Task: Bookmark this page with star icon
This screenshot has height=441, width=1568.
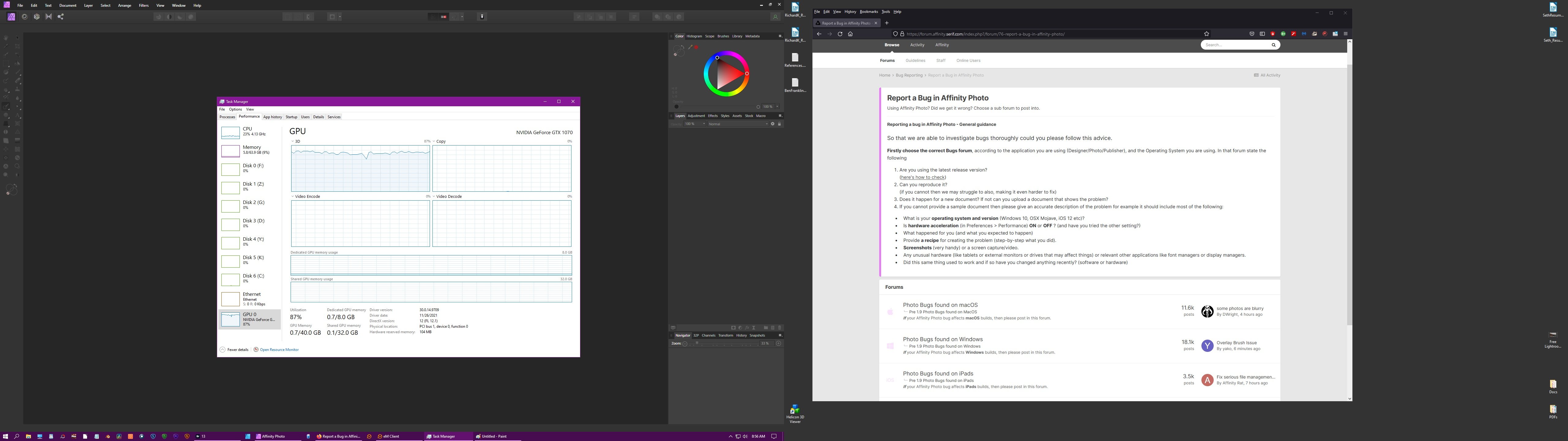Action: tap(1206, 34)
